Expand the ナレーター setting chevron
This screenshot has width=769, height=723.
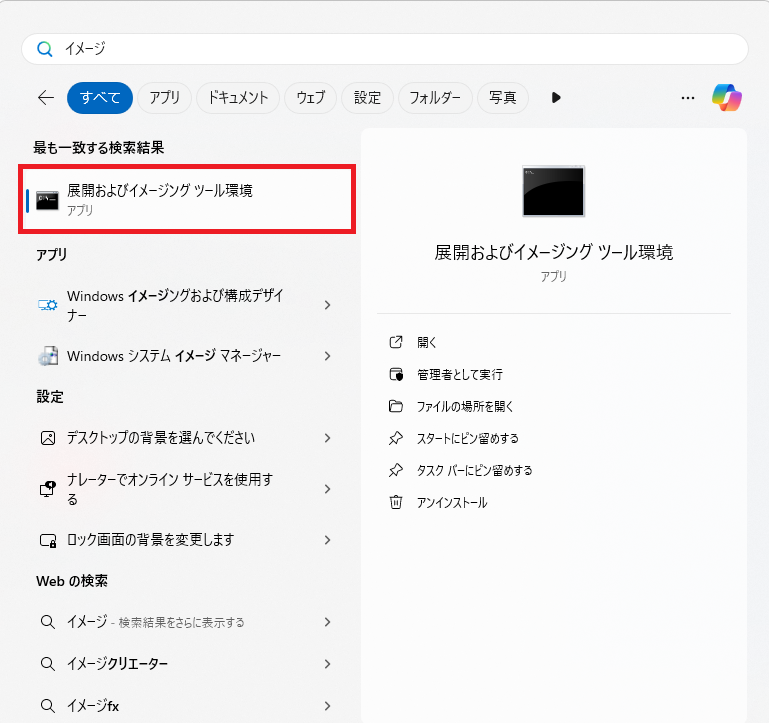[x=327, y=489]
